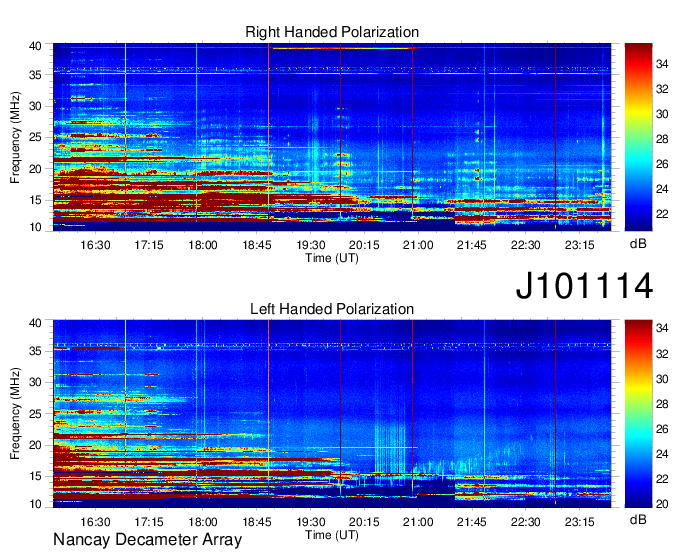The height and width of the screenshot is (552, 680).
Task: Click the 34 dB label on Left Handed color bar
Action: tap(662, 328)
